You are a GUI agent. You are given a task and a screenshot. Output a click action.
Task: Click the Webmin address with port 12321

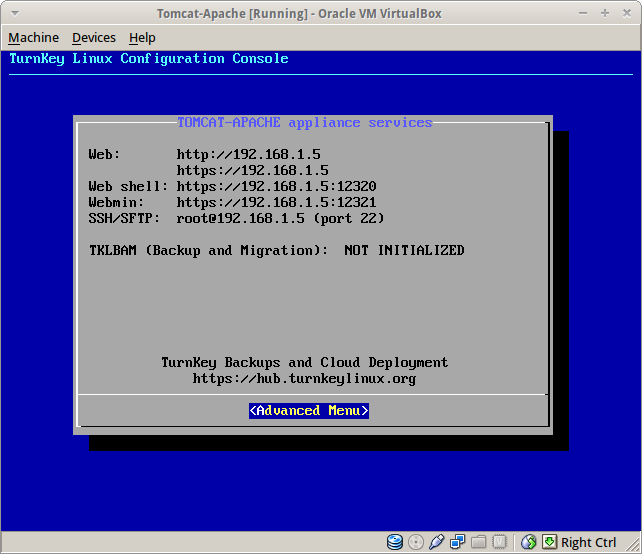tap(276, 202)
